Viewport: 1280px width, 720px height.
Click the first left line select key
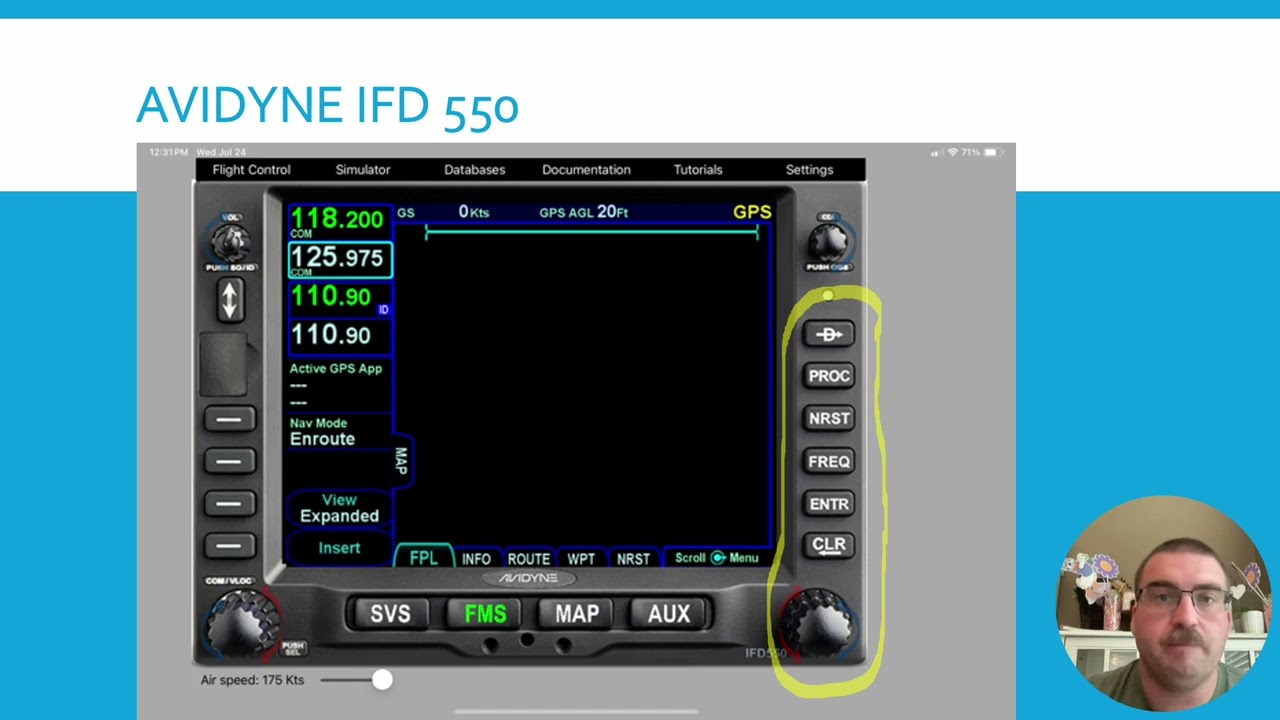click(x=229, y=419)
